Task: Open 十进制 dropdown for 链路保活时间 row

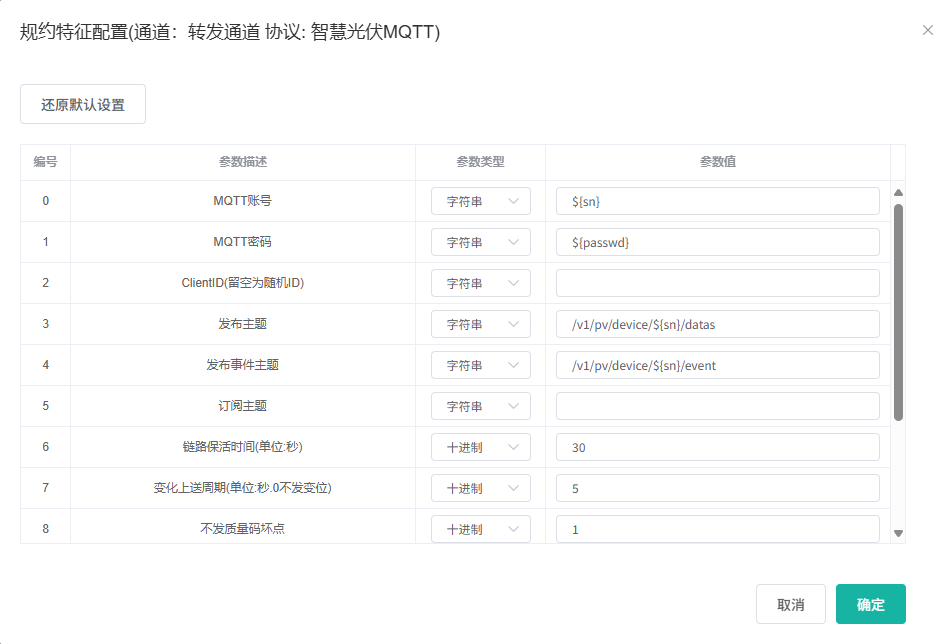Action: coord(480,447)
